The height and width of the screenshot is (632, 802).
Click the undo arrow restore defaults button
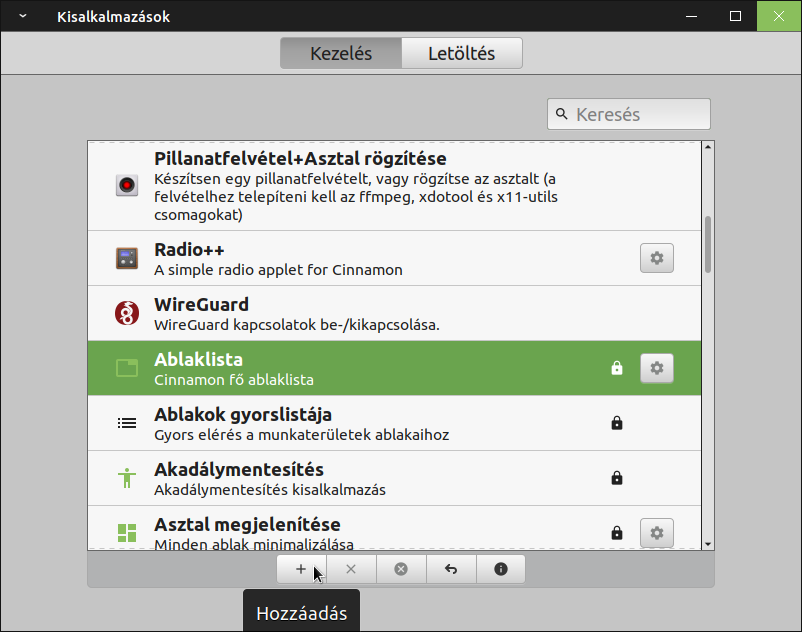pyautogui.click(x=451, y=569)
